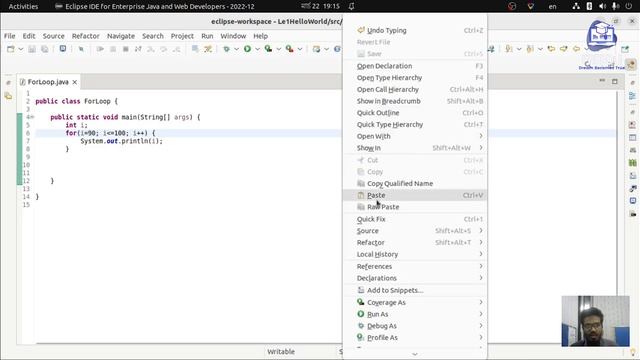
Task: Choose Copy Qualified Name from context menu
Action: click(415, 184)
